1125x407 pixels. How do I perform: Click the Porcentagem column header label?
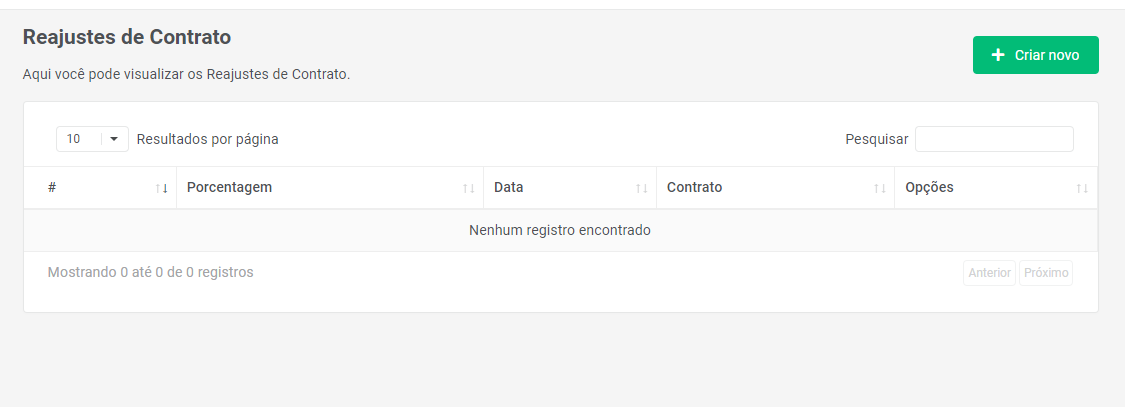(229, 187)
